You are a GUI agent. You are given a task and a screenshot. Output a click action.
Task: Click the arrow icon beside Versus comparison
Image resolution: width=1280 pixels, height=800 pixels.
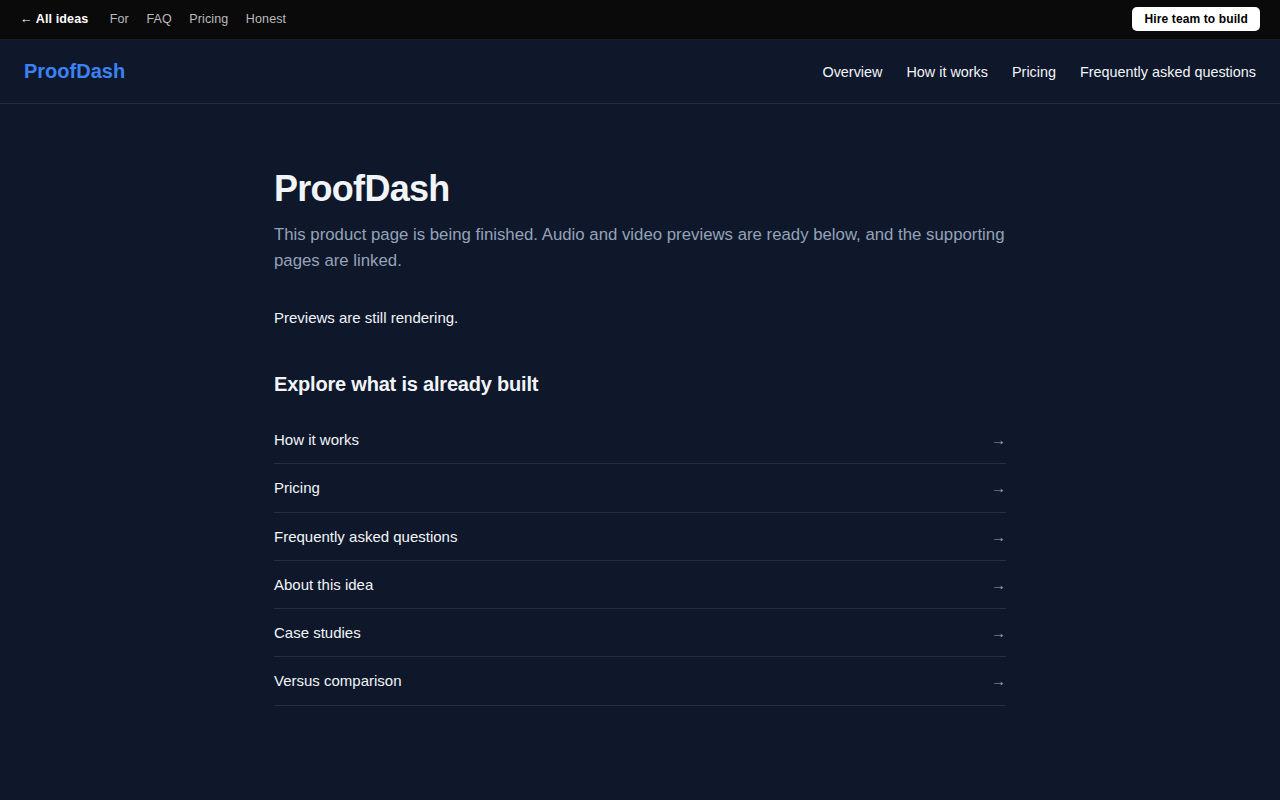coord(998,682)
